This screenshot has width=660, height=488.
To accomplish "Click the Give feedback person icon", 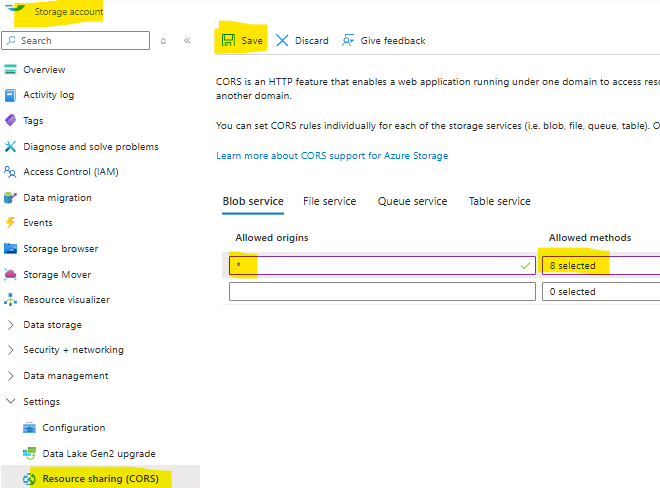I will [348, 40].
